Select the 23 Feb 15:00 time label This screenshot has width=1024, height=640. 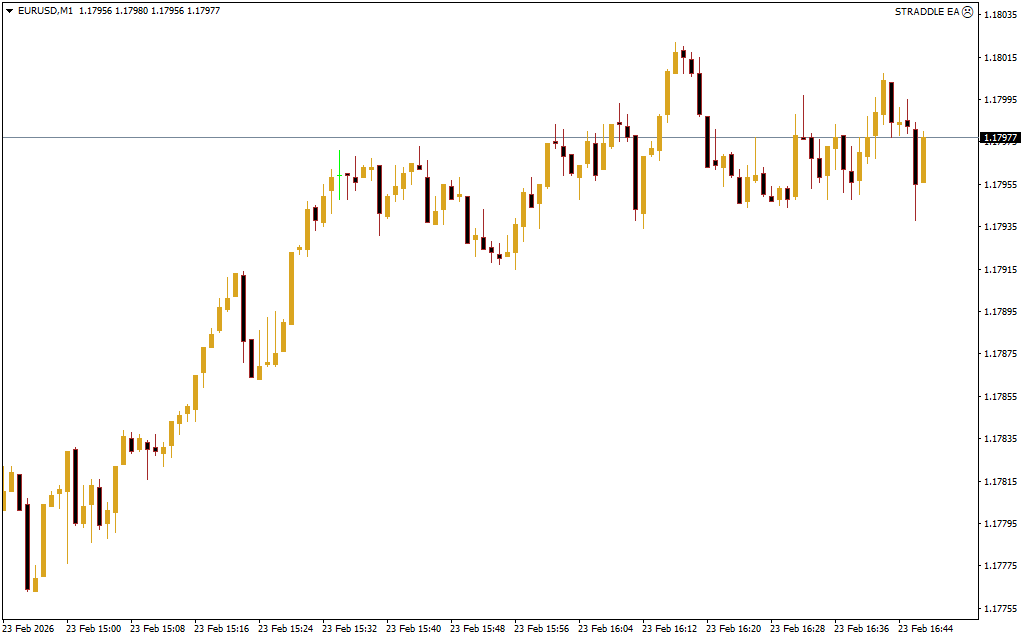point(93,629)
